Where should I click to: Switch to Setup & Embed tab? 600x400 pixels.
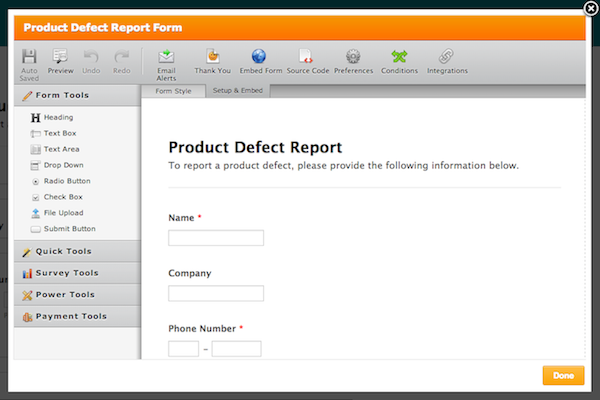[x=237, y=91]
